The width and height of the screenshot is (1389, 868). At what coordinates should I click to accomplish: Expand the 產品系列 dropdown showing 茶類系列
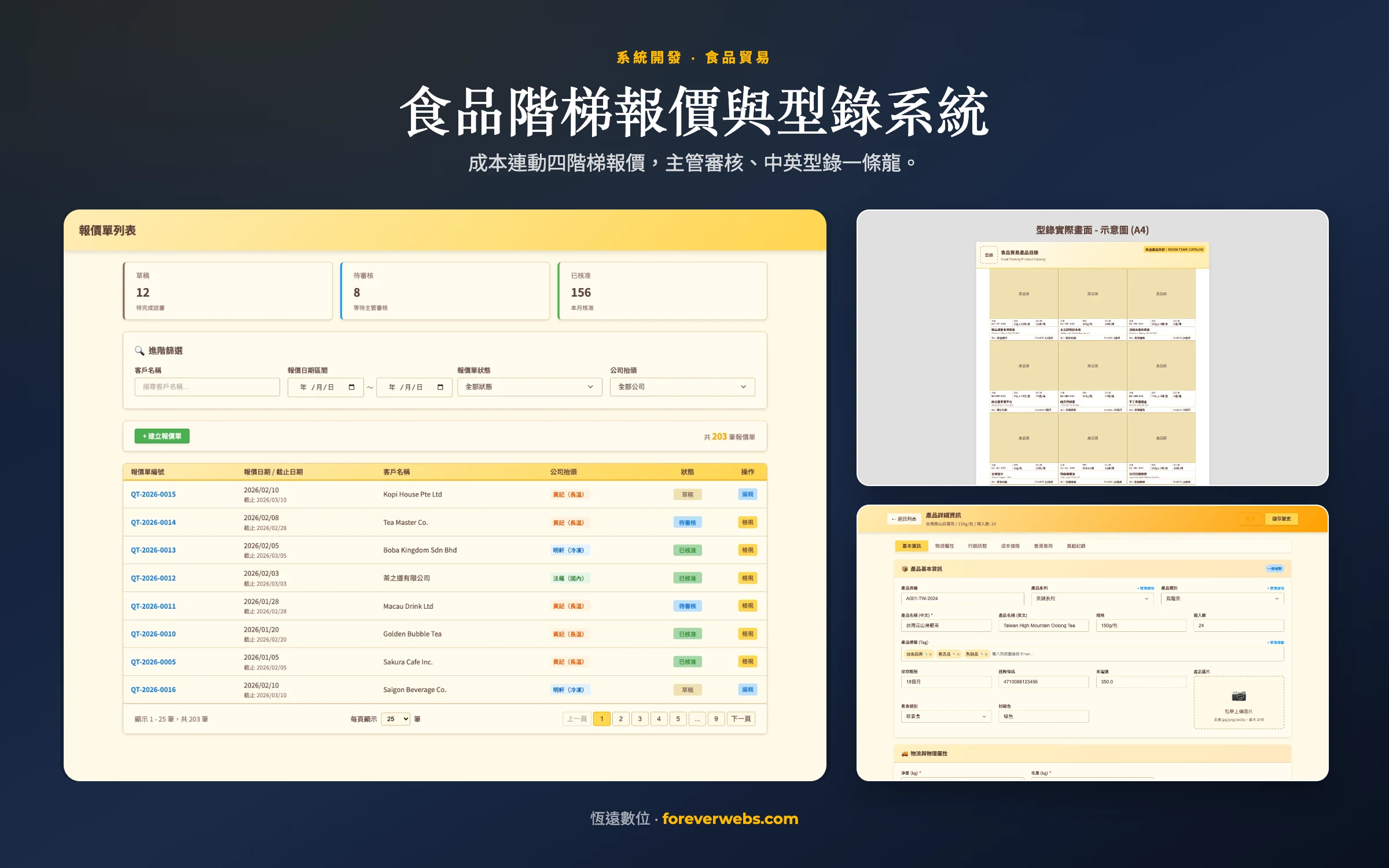[1092, 598]
